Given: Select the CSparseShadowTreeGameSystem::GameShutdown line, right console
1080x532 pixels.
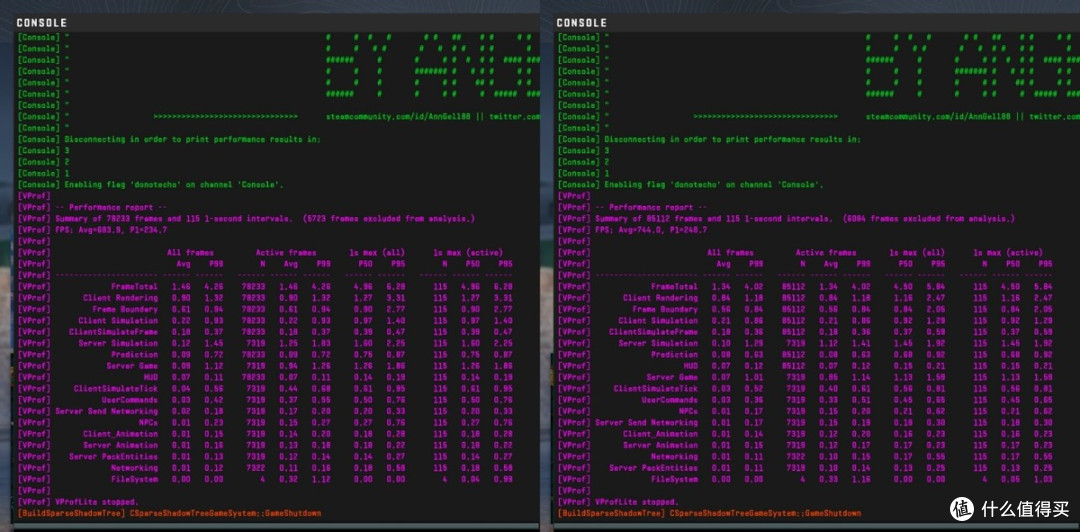Looking at the screenshot, I should click(x=709, y=513).
